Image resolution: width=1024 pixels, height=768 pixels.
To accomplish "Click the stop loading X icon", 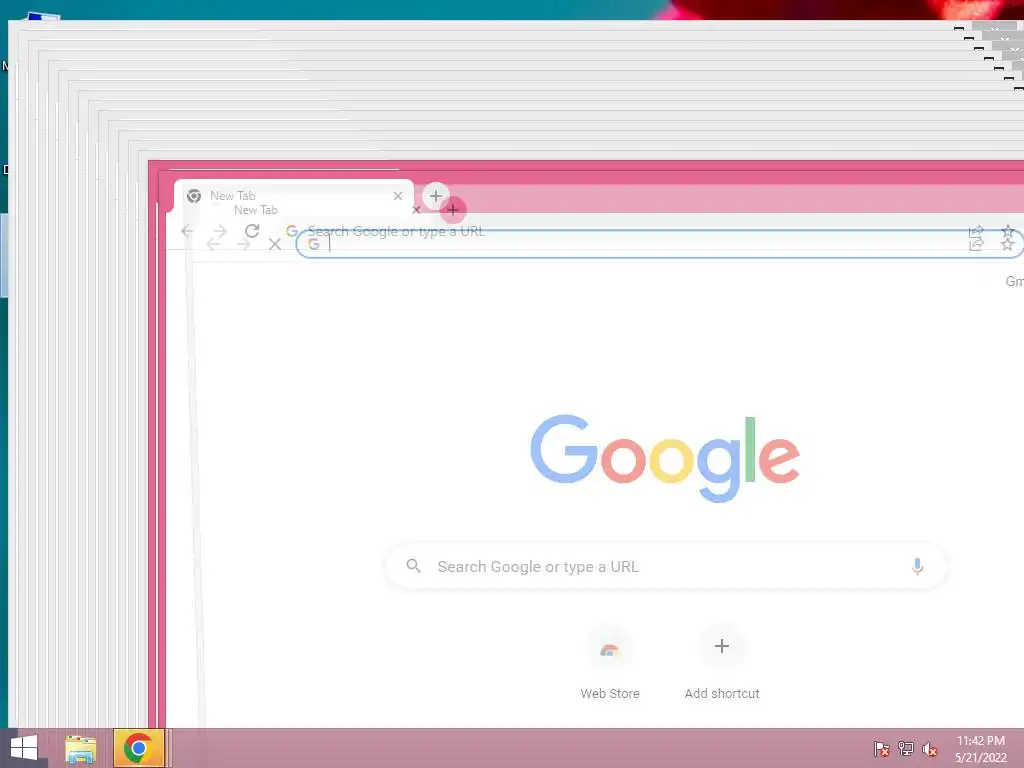I will click(x=275, y=244).
